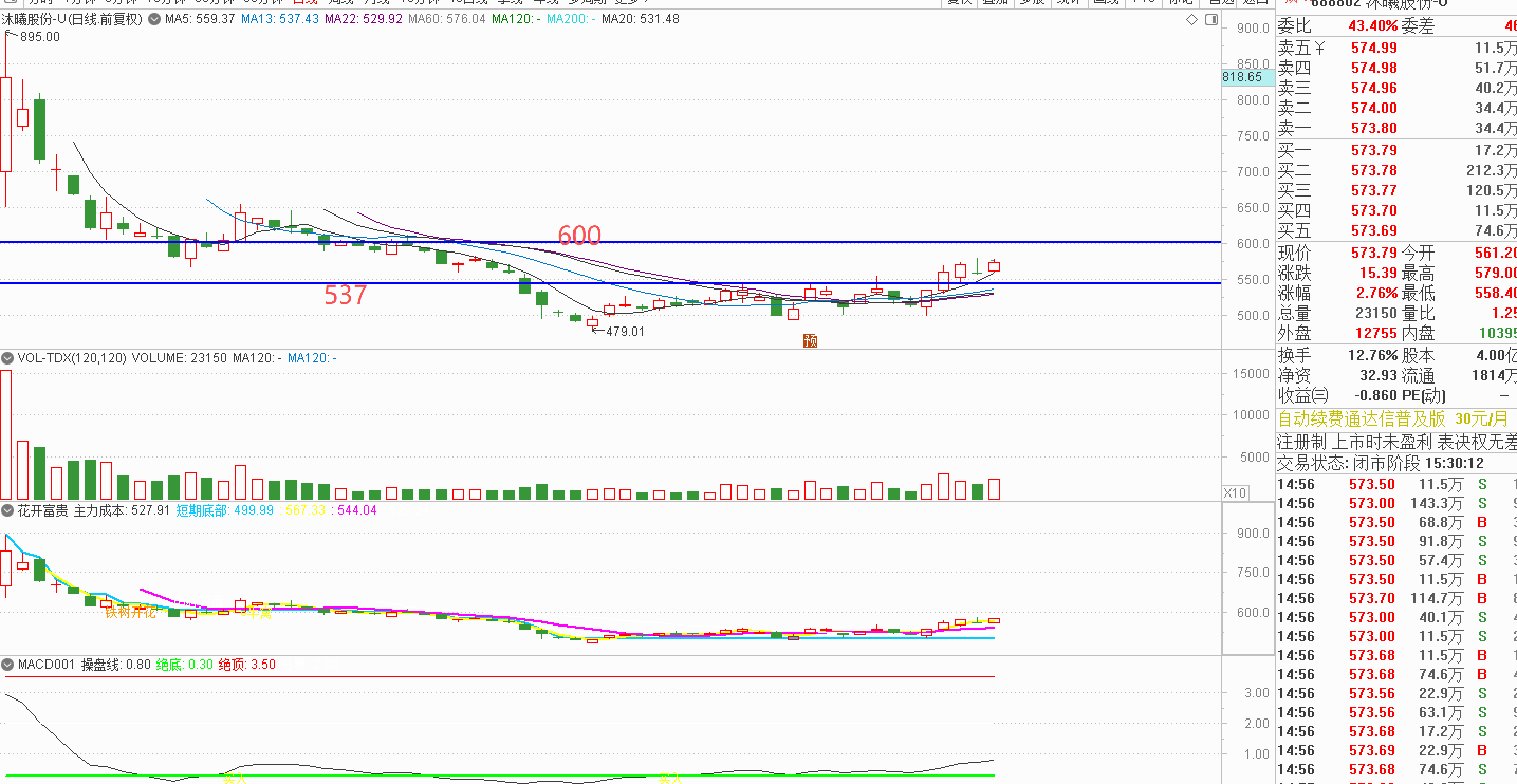Click the MA13: 537.43 moving average label
The height and width of the screenshot is (784, 1517).
click(x=280, y=19)
